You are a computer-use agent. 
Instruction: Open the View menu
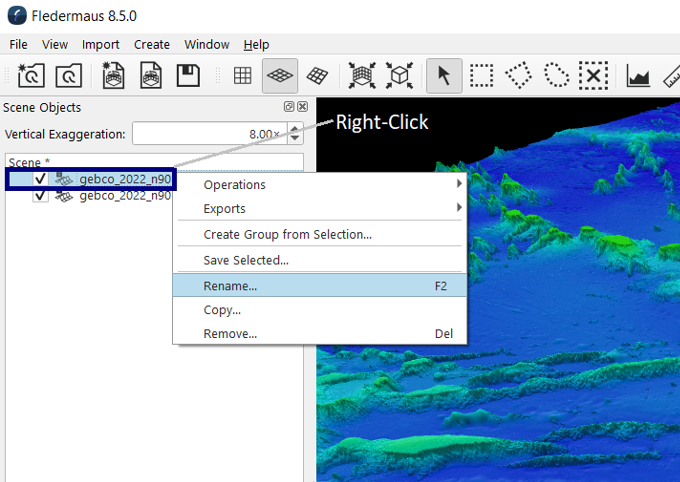[55, 44]
